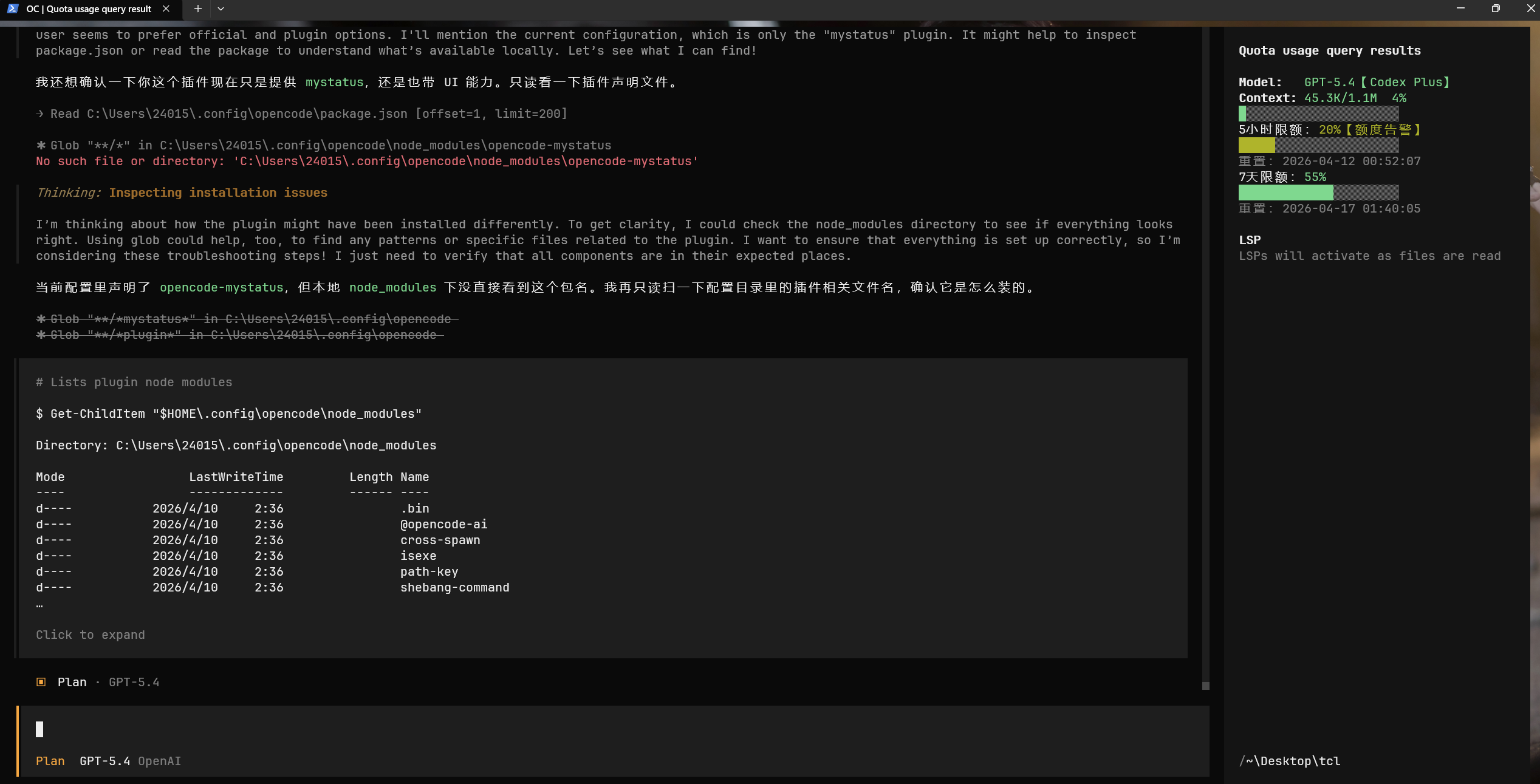Click context value '45.3K/1.1M'
This screenshot has height=784, width=1540.
coord(1341,98)
